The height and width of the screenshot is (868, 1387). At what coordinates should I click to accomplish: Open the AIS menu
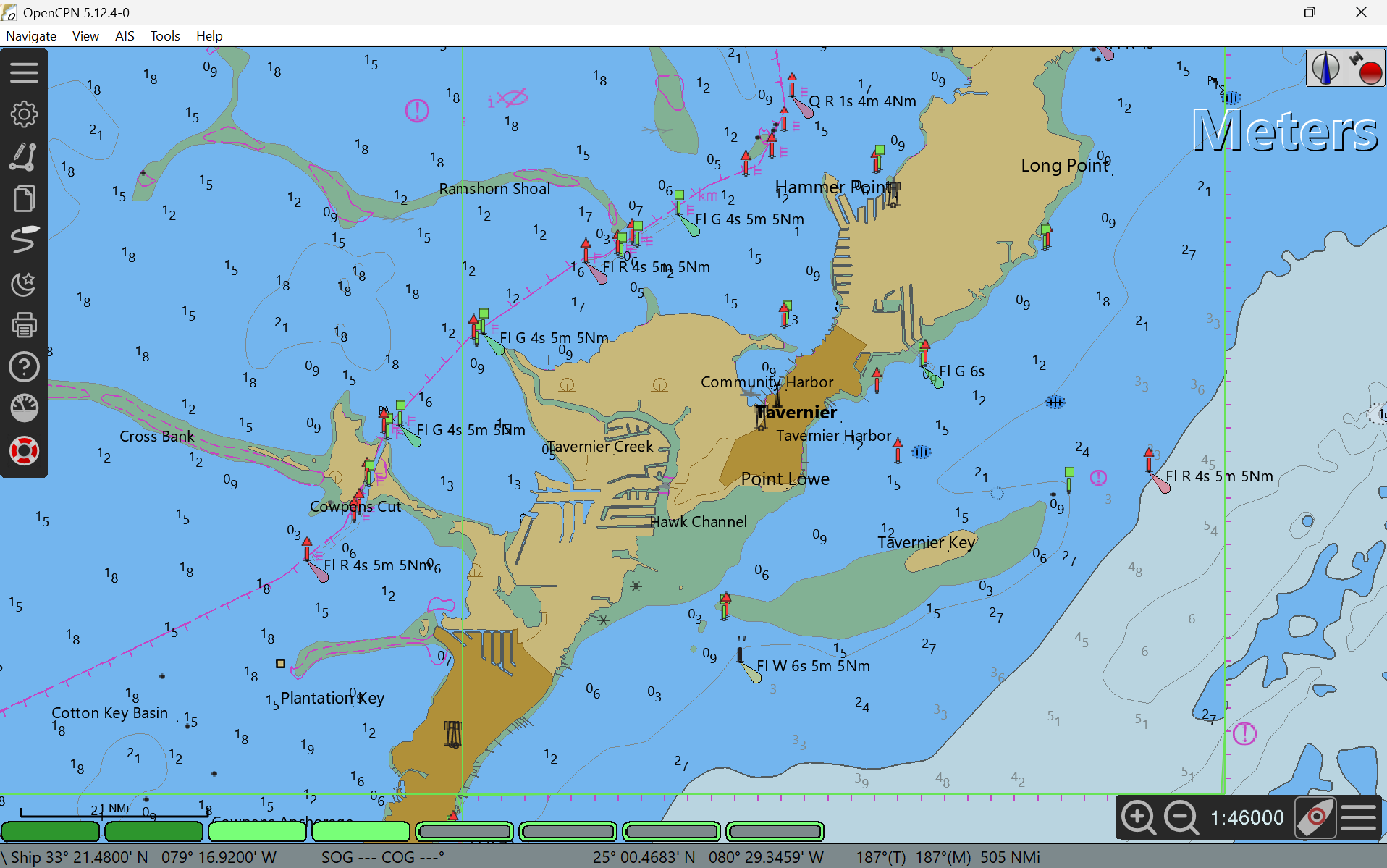[125, 35]
